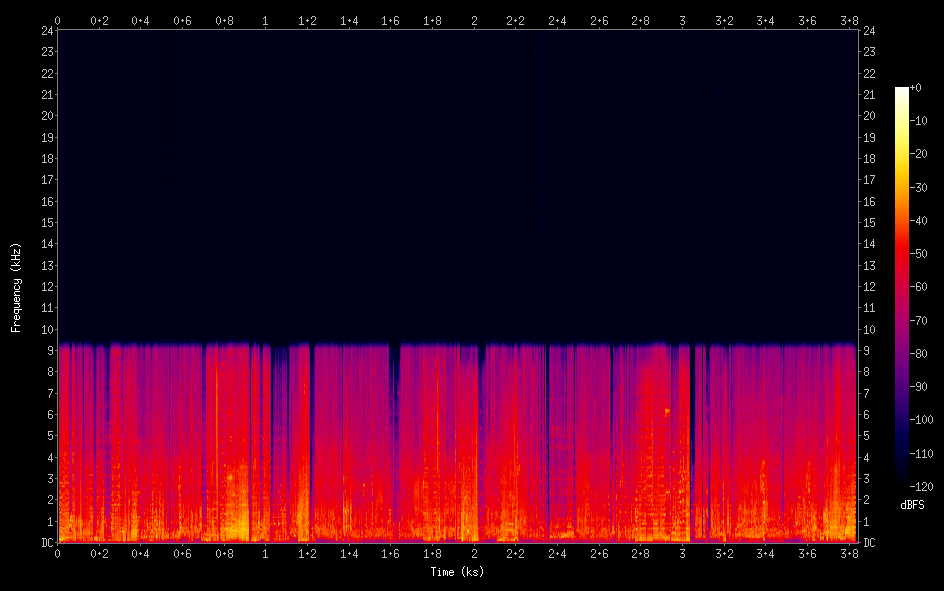Image resolution: width=944 pixels, height=591 pixels.
Task: Click the "Time (ks)" axis title
Action: click(x=457, y=572)
